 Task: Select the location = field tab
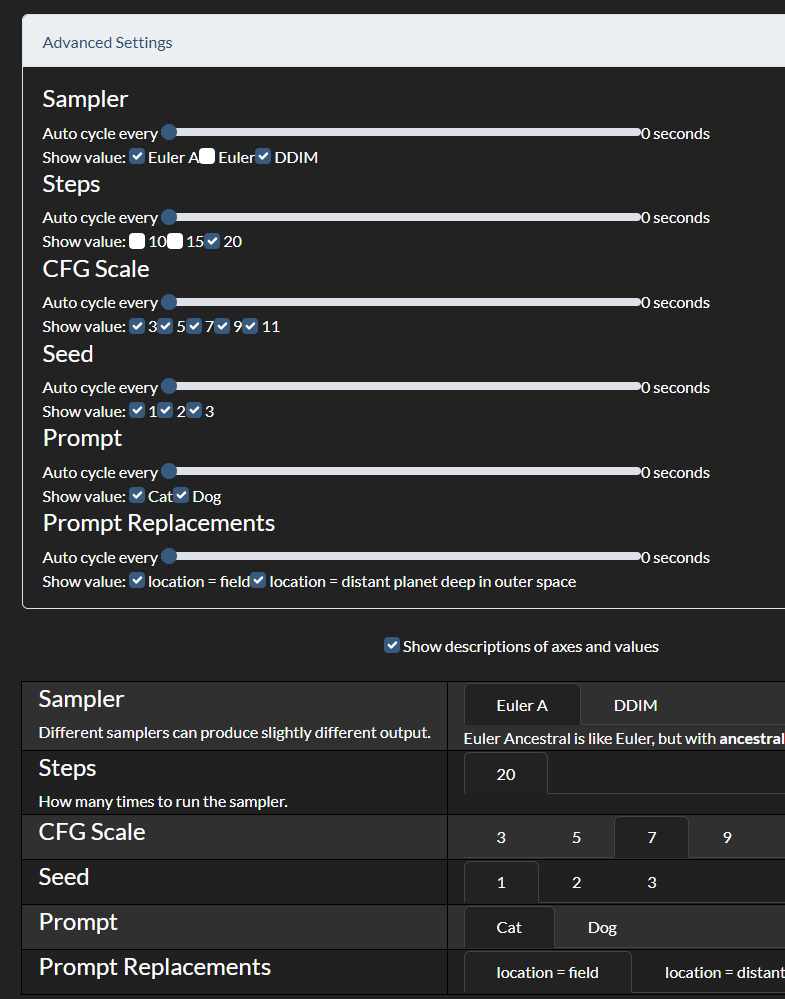pos(547,973)
